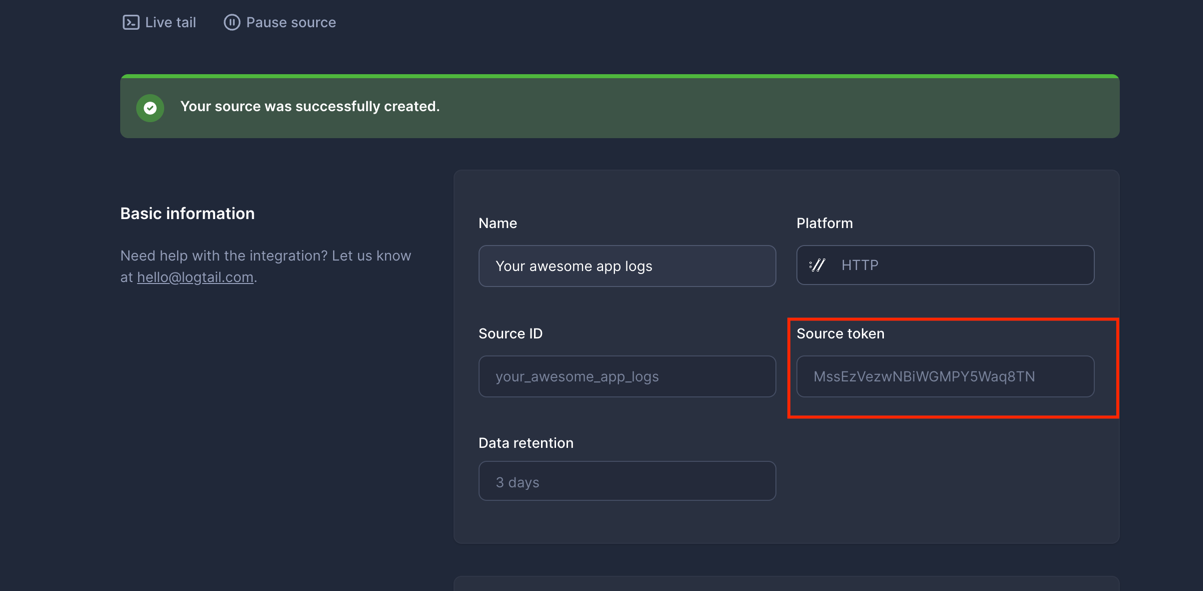This screenshot has height=591, width=1203.
Task: Select the Pause source option
Action: pos(279,21)
